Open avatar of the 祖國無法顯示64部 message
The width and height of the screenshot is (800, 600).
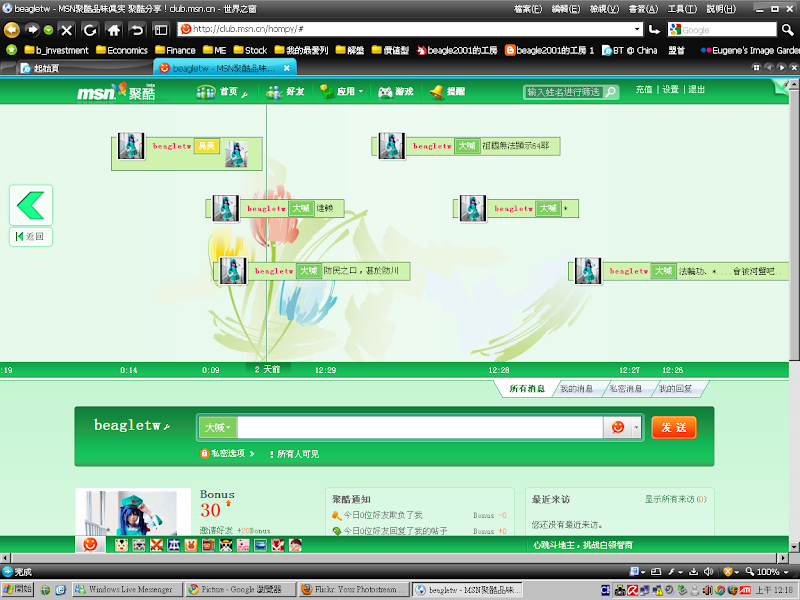coord(391,145)
